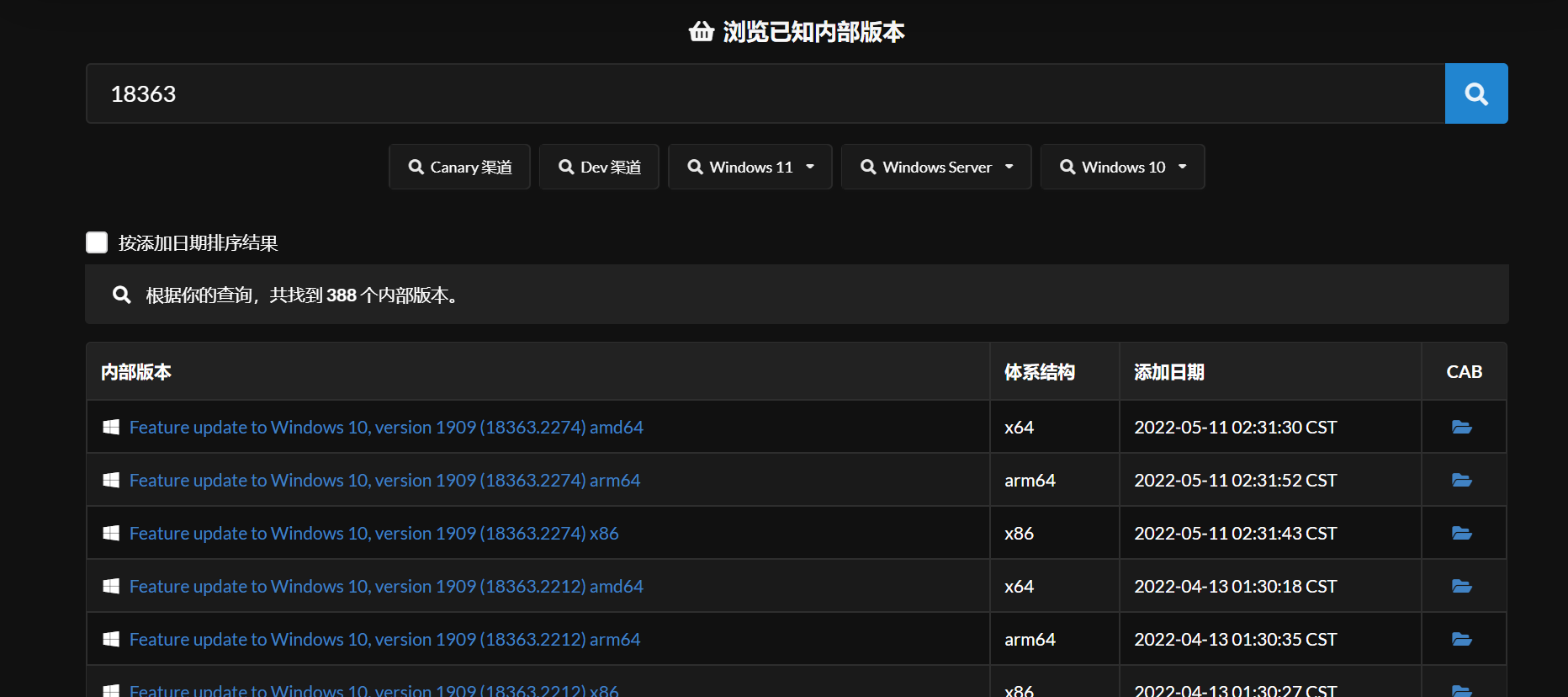Open CAB folder for 18363.2212 arm64
The height and width of the screenshot is (697, 1568).
[x=1462, y=640]
